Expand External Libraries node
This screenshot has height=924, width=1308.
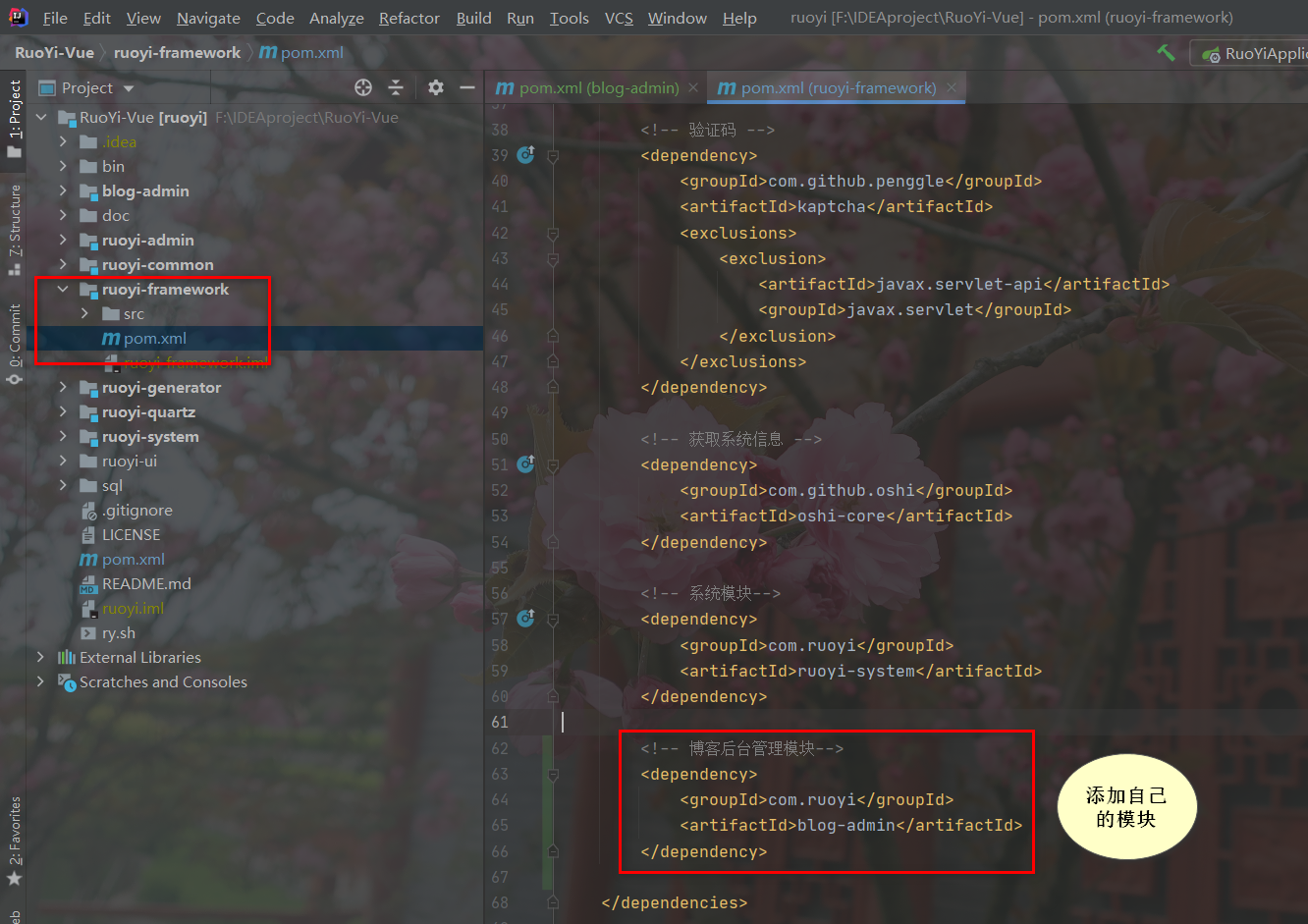click(x=40, y=658)
